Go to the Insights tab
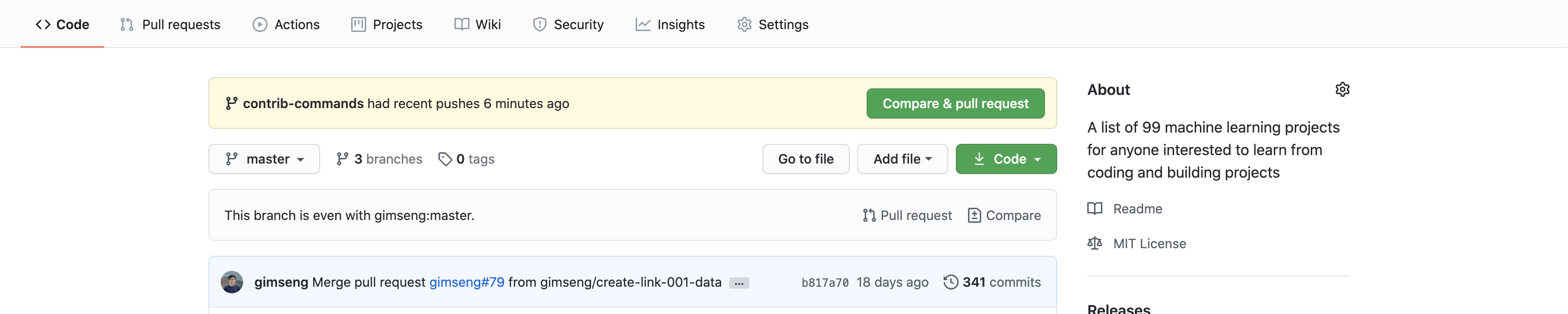 [x=670, y=24]
